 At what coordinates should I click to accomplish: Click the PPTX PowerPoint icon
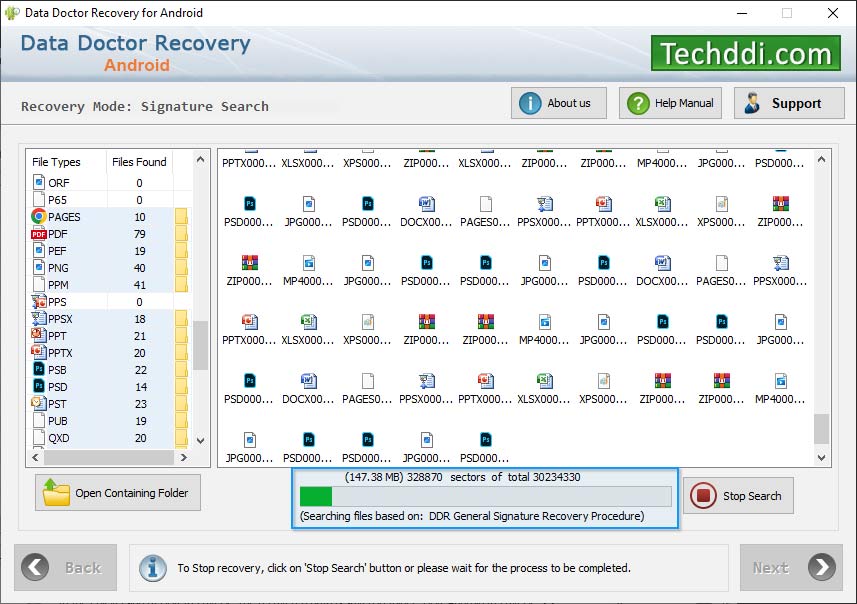coord(39,352)
